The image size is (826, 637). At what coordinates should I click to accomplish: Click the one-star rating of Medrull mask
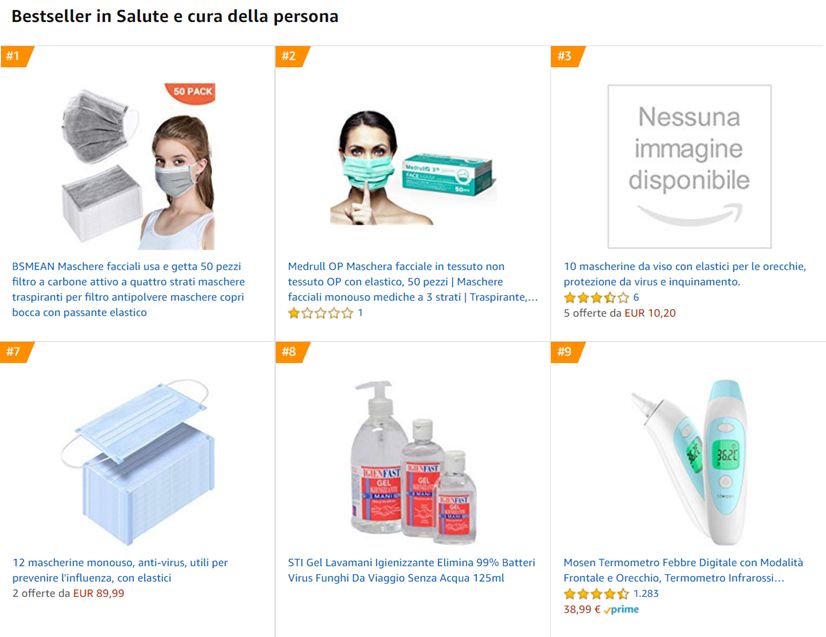(320, 313)
